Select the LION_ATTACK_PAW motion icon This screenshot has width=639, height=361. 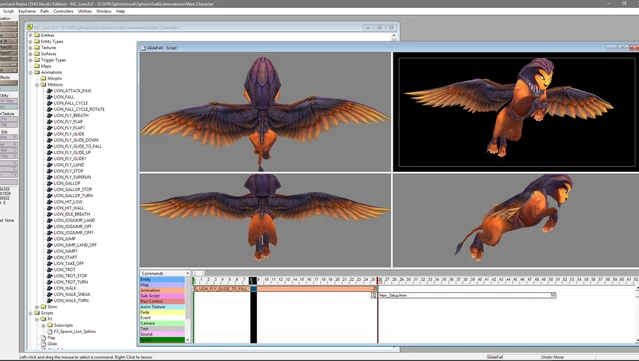pyautogui.click(x=50, y=91)
